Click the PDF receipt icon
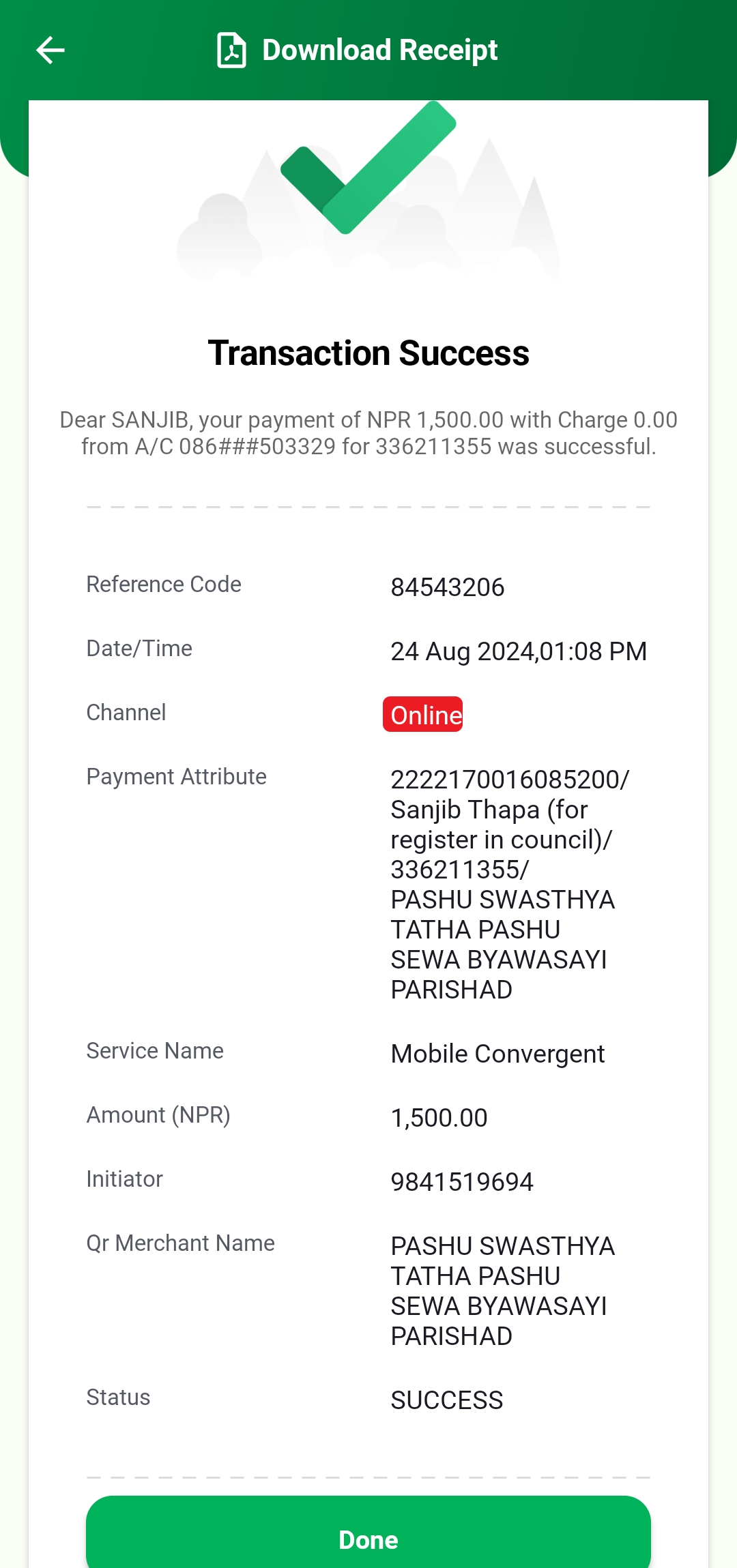 point(231,50)
